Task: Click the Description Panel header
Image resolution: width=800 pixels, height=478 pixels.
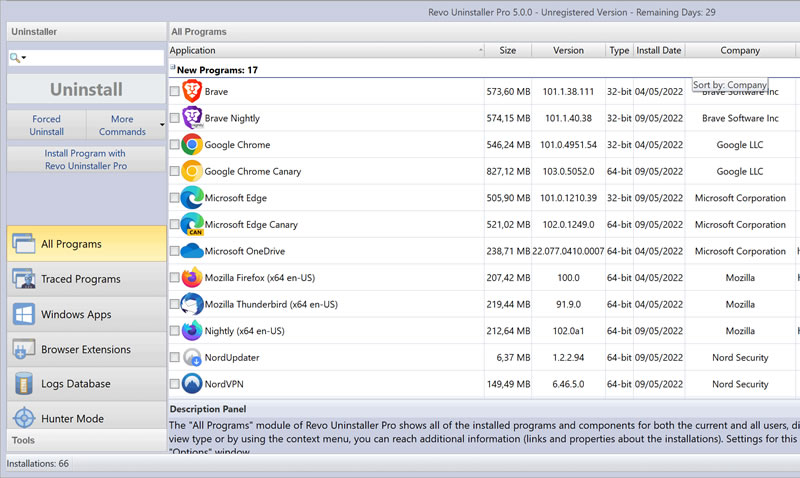Action: click(x=208, y=409)
